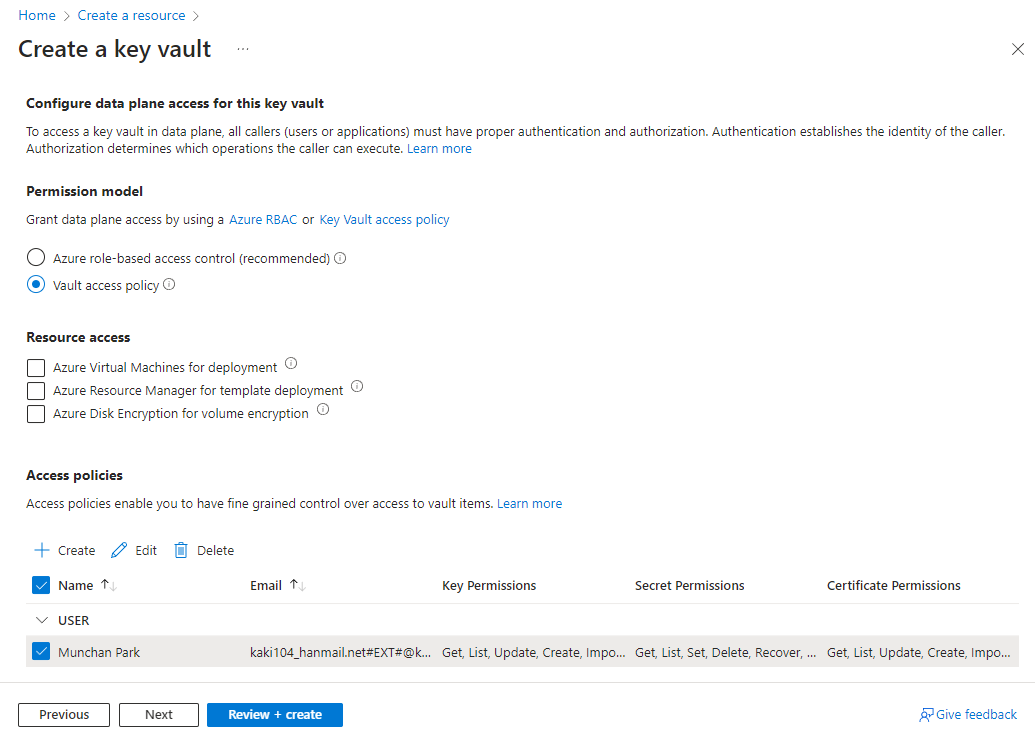Click secret permissions cell starting Get, List, Set
The width and height of the screenshot is (1035, 734).
tap(725, 652)
